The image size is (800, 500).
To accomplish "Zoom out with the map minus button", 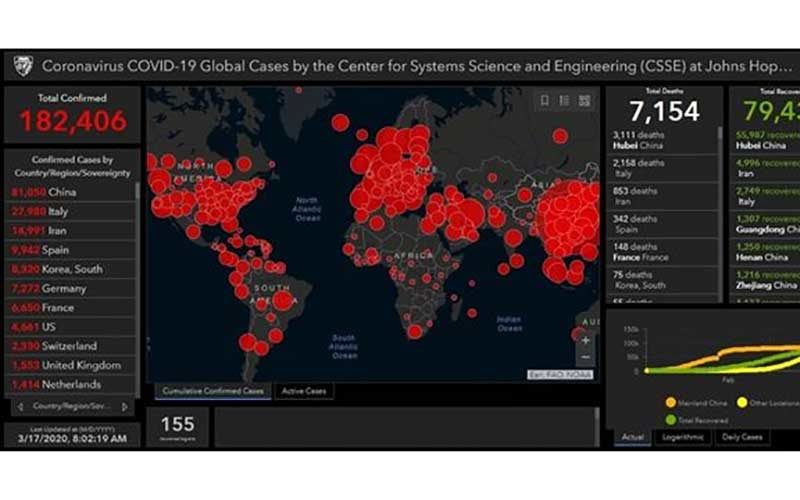I will tap(586, 357).
